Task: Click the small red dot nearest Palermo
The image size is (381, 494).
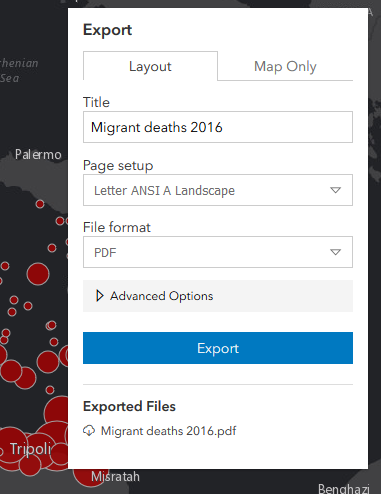Action: 40,204
